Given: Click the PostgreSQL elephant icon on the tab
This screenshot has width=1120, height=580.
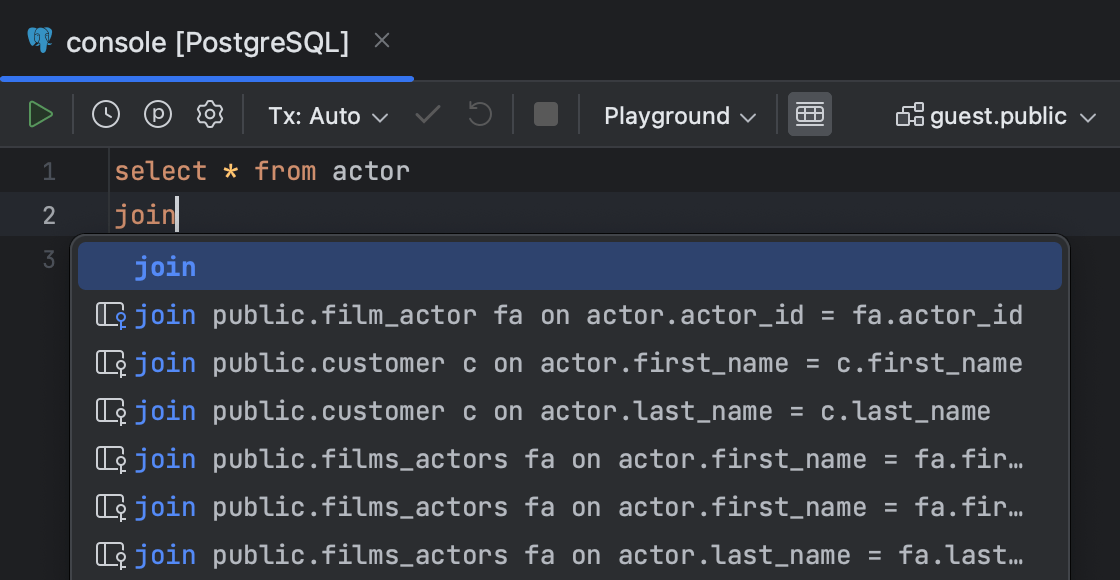Looking at the screenshot, I should 38,41.
